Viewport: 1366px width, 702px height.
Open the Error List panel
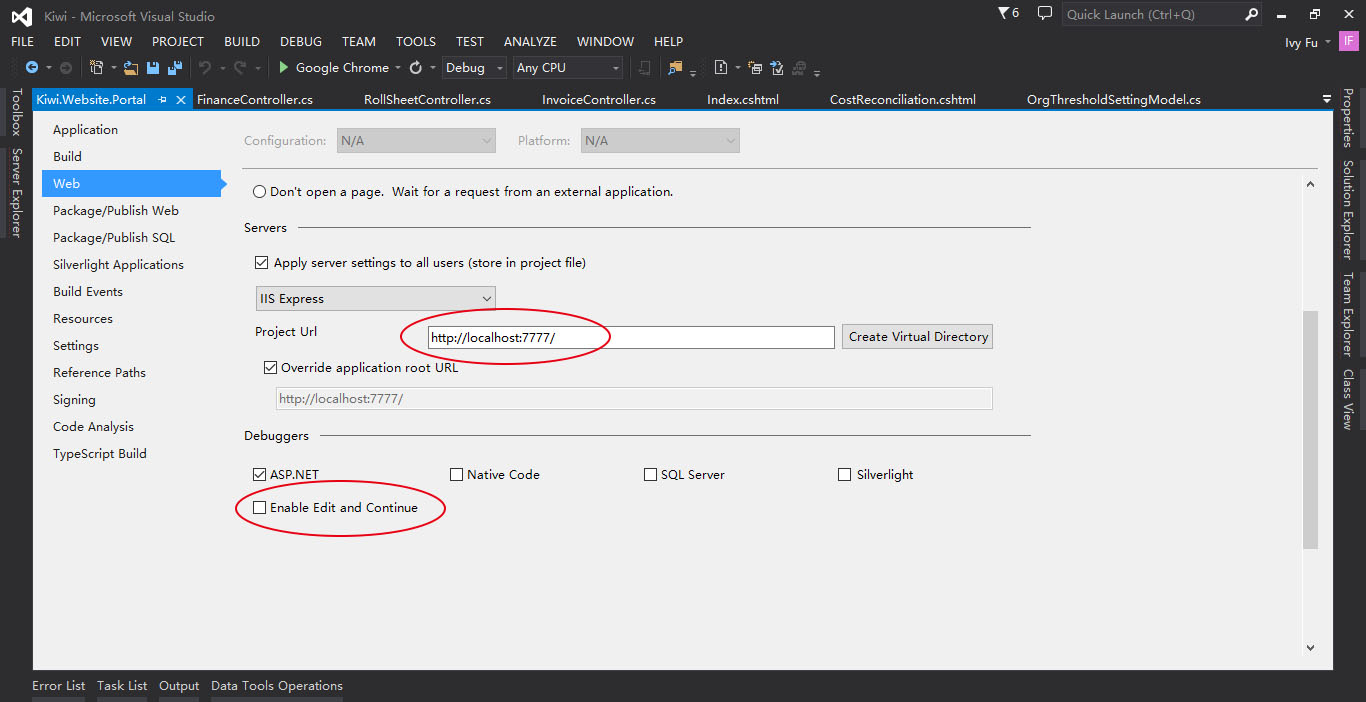[59, 686]
